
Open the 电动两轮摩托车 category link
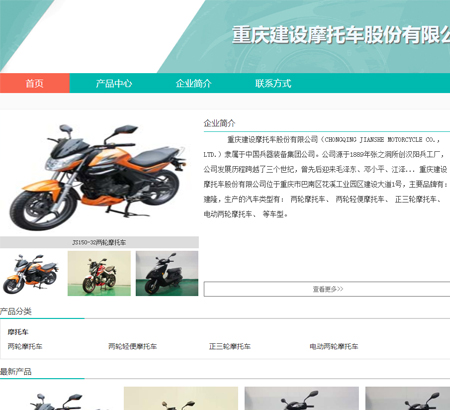(x=334, y=346)
